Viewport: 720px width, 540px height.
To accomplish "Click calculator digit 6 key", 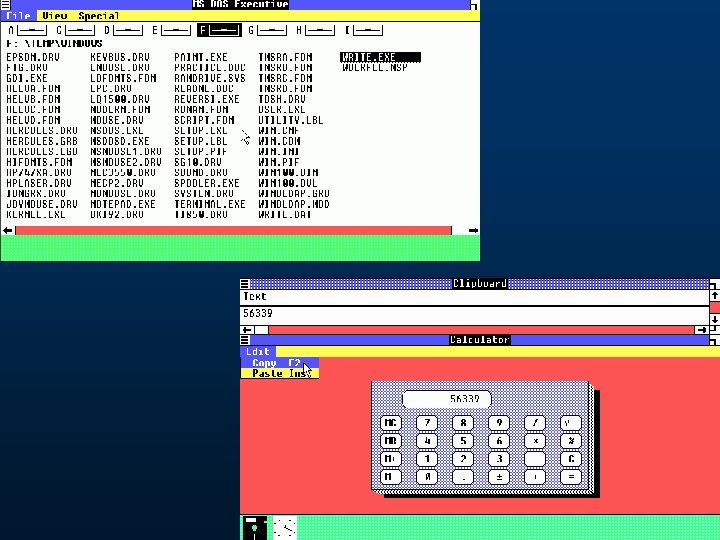I will click(499, 441).
